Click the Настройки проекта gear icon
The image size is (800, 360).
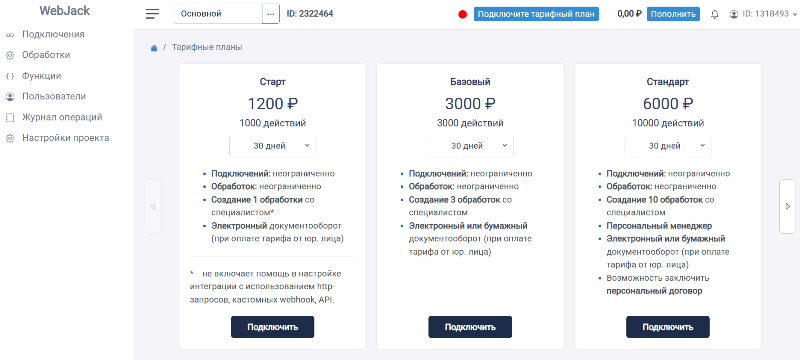10,138
